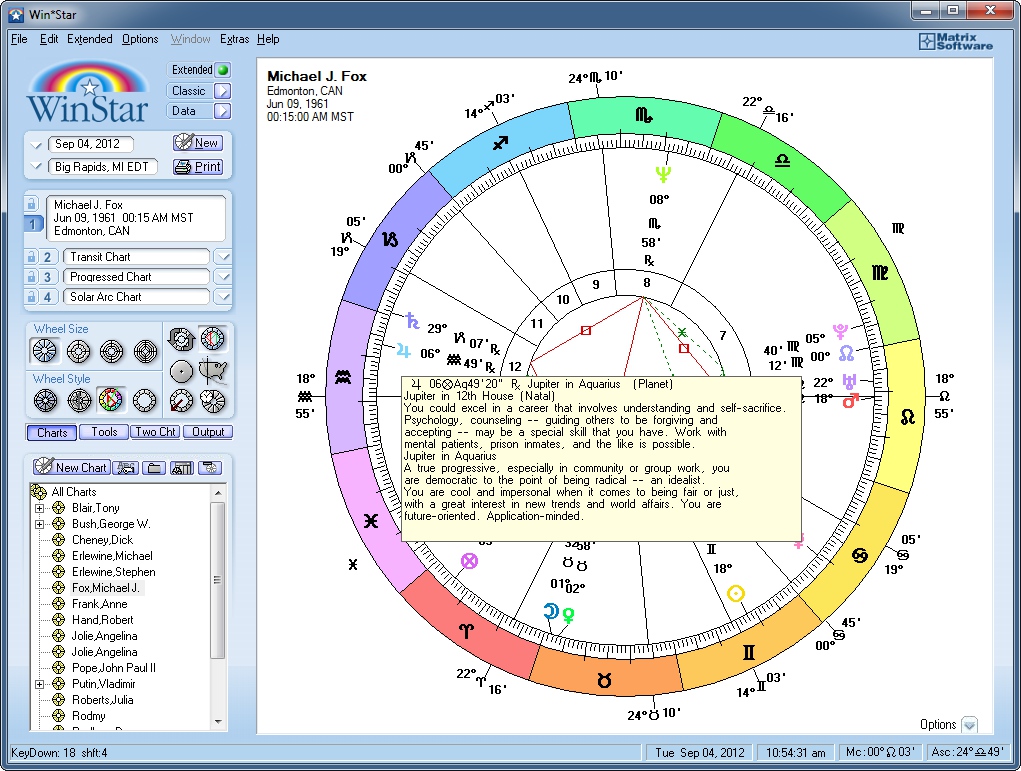The image size is (1021, 771).
Task: Open the Options dropdown below the chart
Action: [x=970, y=725]
